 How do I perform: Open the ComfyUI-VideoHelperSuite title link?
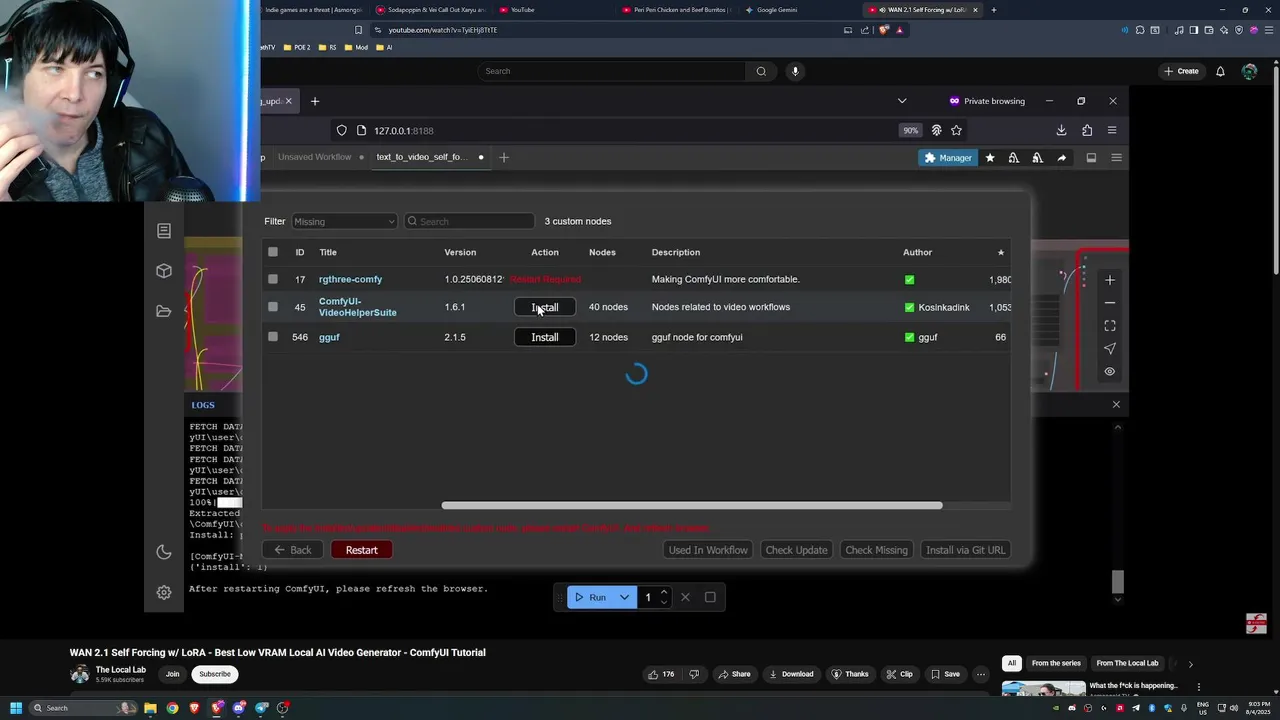(x=357, y=307)
